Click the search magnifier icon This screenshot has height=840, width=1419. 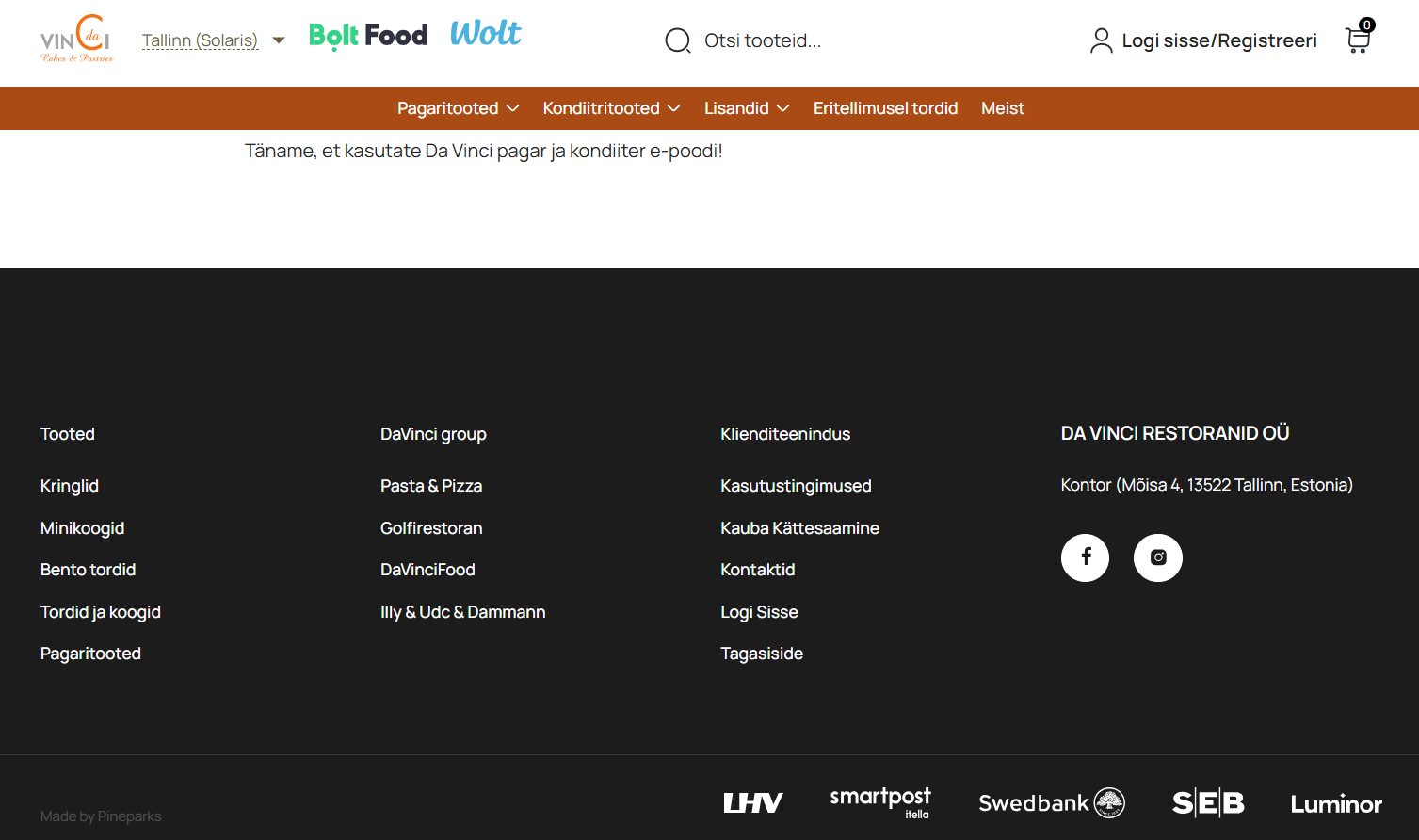click(678, 40)
